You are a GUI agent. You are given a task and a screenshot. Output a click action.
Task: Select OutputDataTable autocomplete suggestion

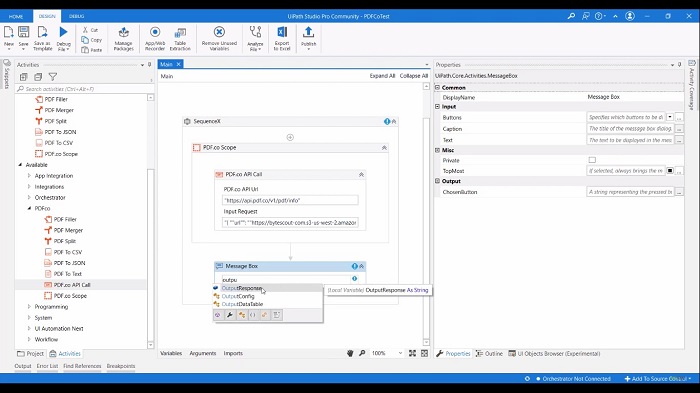pyautogui.click(x=267, y=304)
